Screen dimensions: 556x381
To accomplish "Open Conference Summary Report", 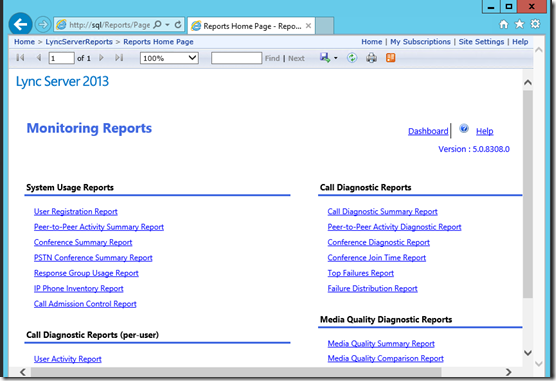I will (x=83, y=242).
